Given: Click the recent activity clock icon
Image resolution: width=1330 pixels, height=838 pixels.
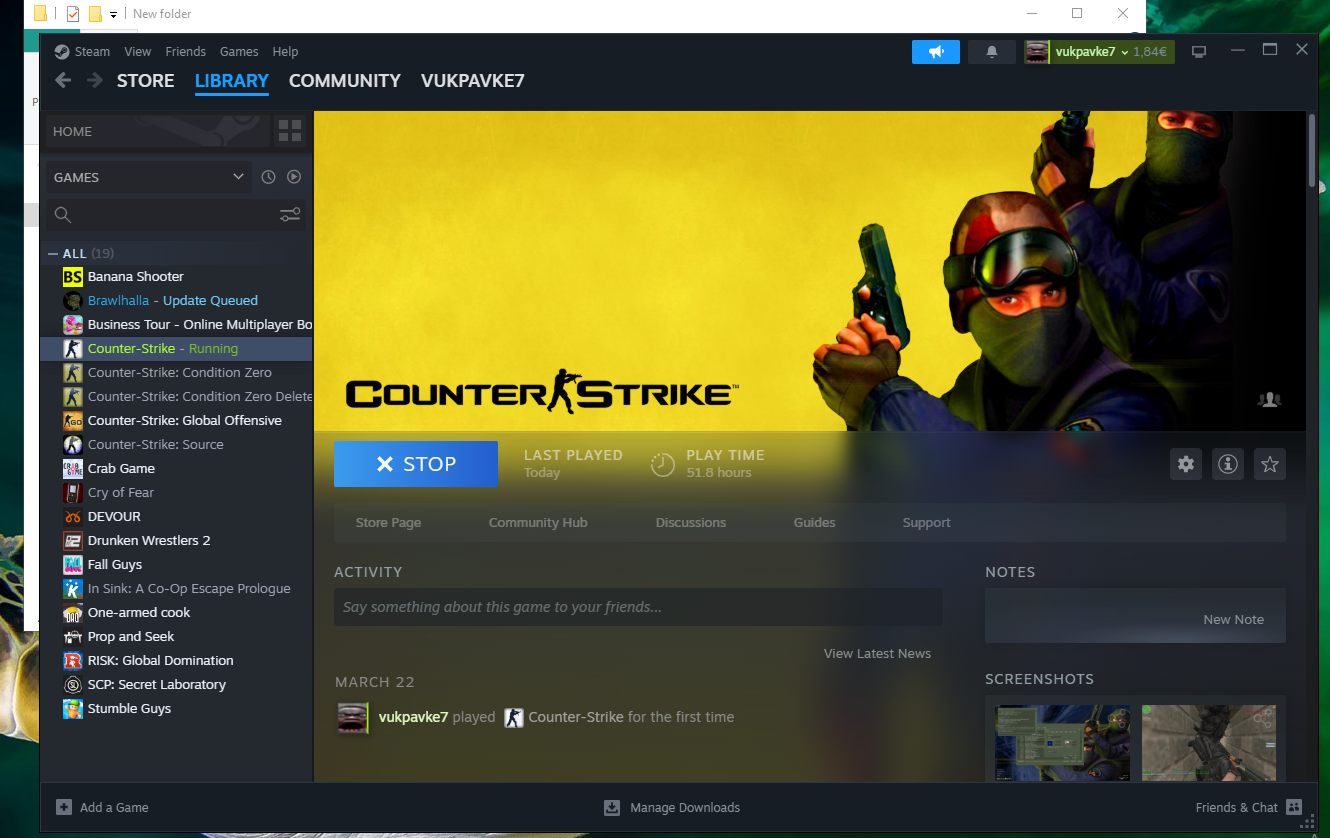Looking at the screenshot, I should tap(268, 177).
